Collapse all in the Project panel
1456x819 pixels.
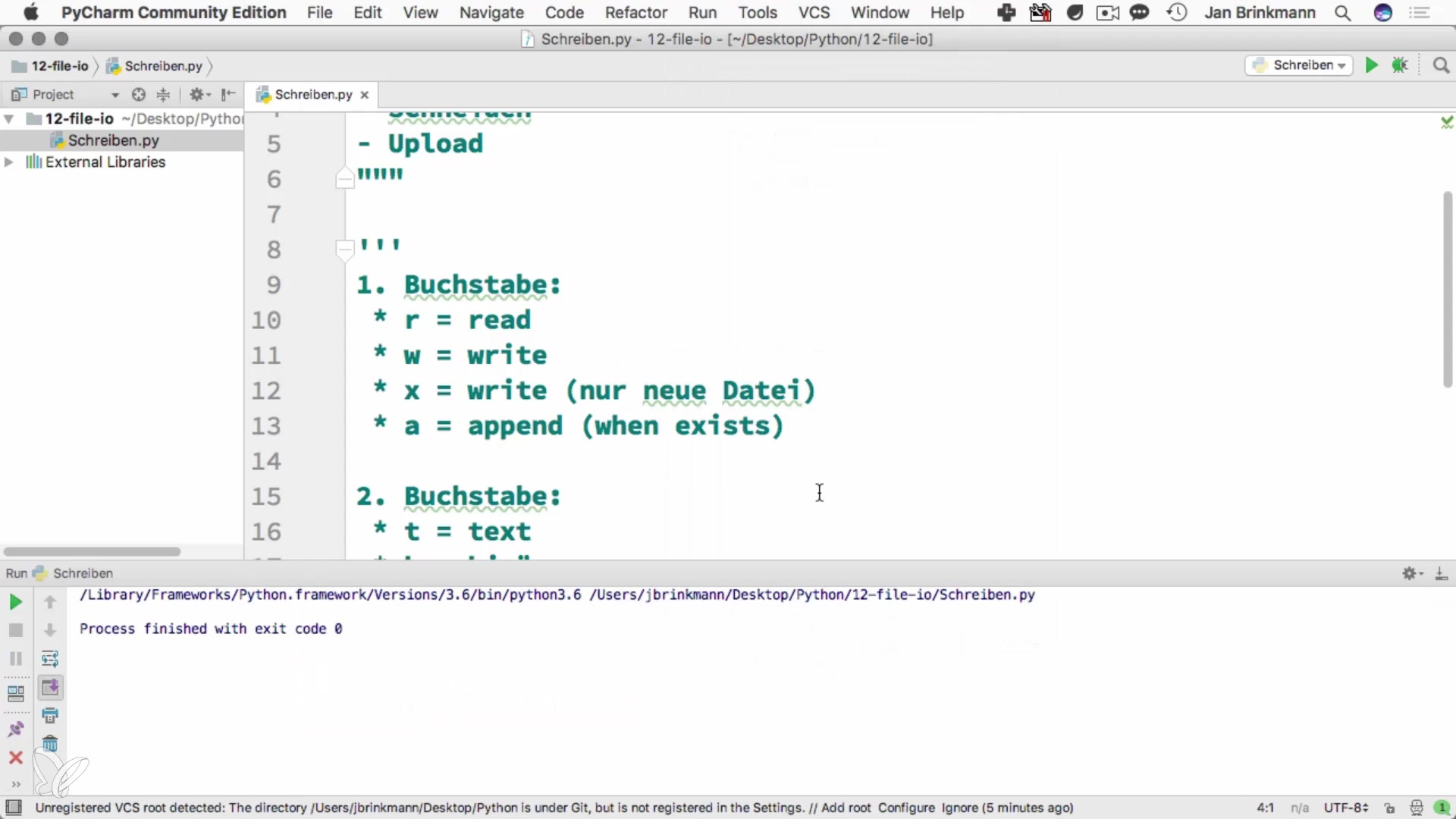click(163, 95)
